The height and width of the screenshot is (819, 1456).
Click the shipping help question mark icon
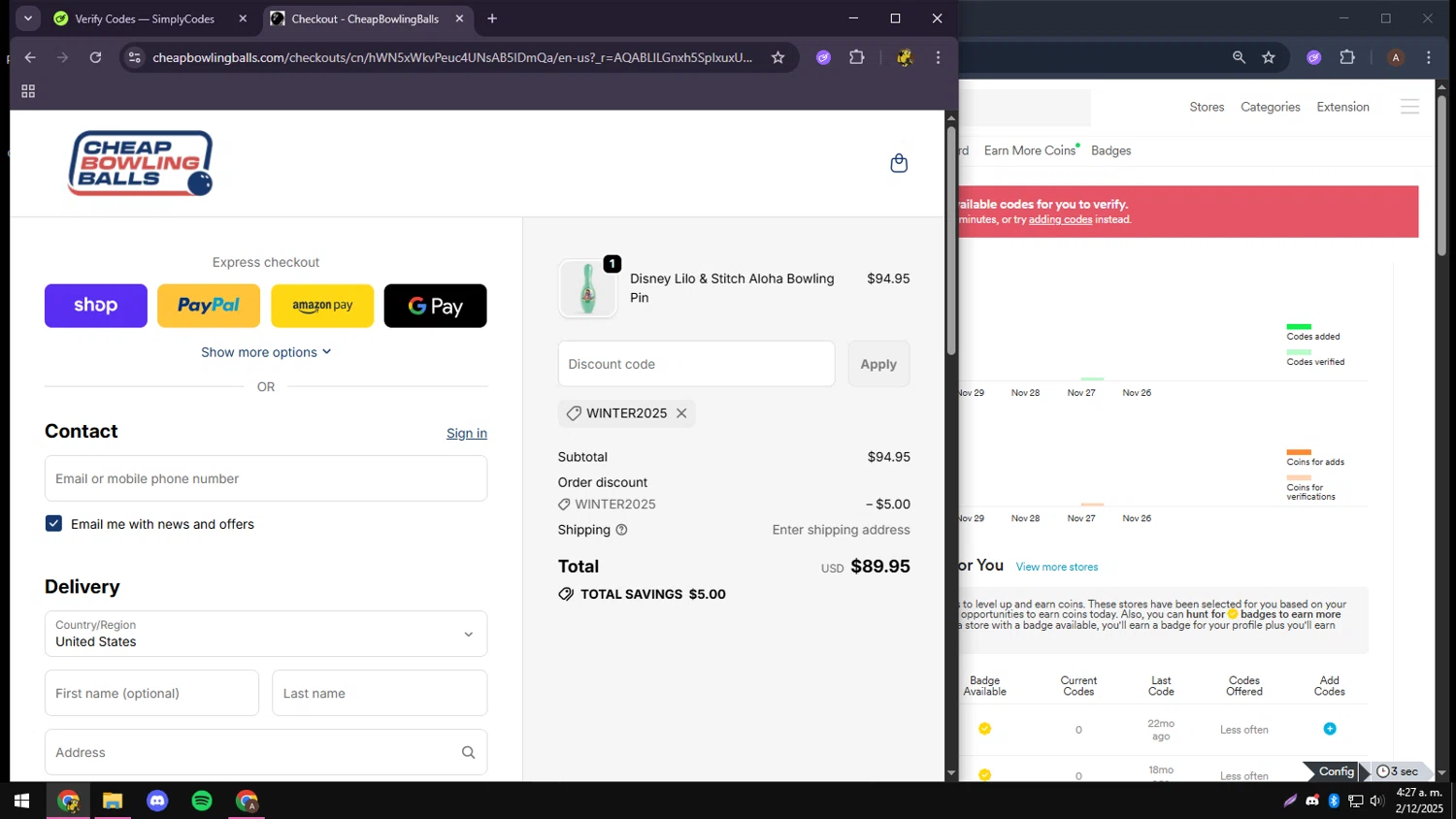[621, 530]
